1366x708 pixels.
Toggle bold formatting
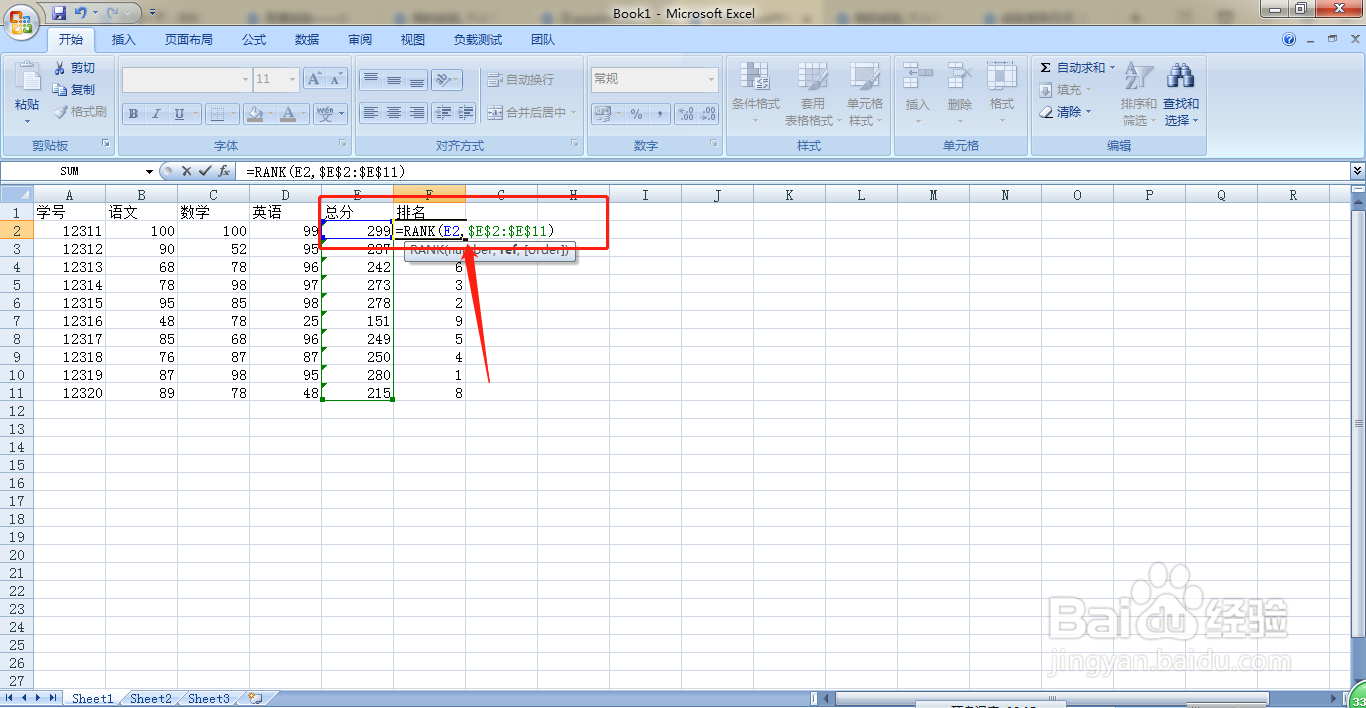133,113
